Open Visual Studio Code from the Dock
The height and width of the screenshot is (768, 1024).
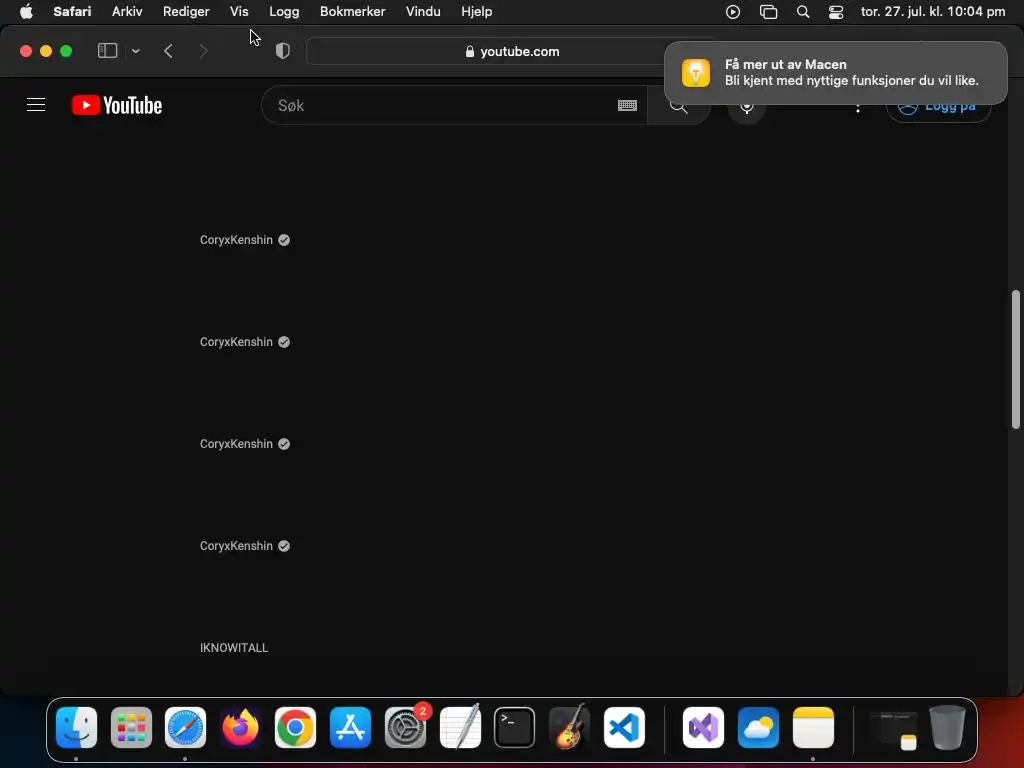(624, 727)
